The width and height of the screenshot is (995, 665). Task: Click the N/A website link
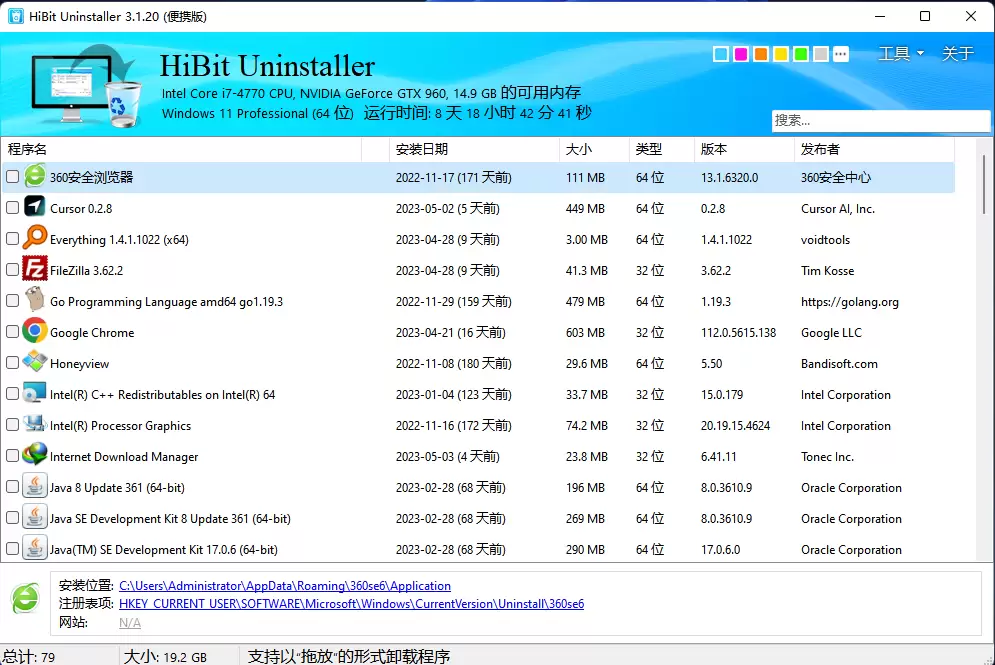pos(130,622)
